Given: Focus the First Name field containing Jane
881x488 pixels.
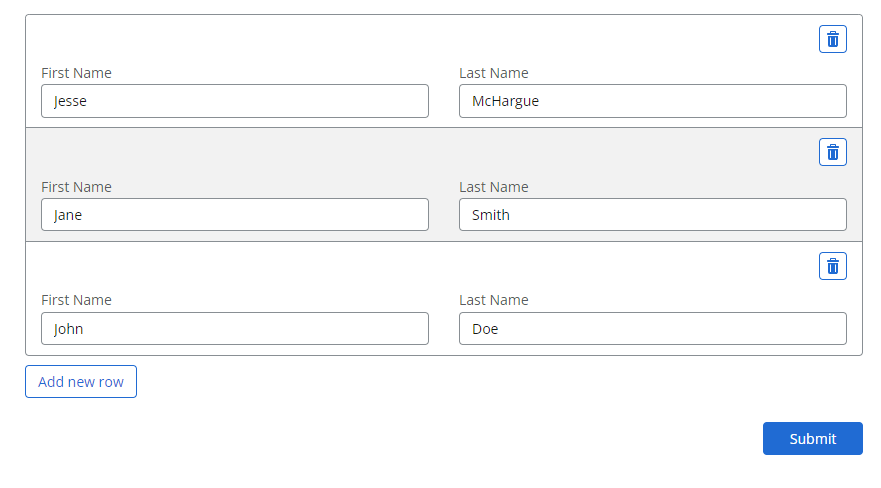Looking at the screenshot, I should [235, 215].
